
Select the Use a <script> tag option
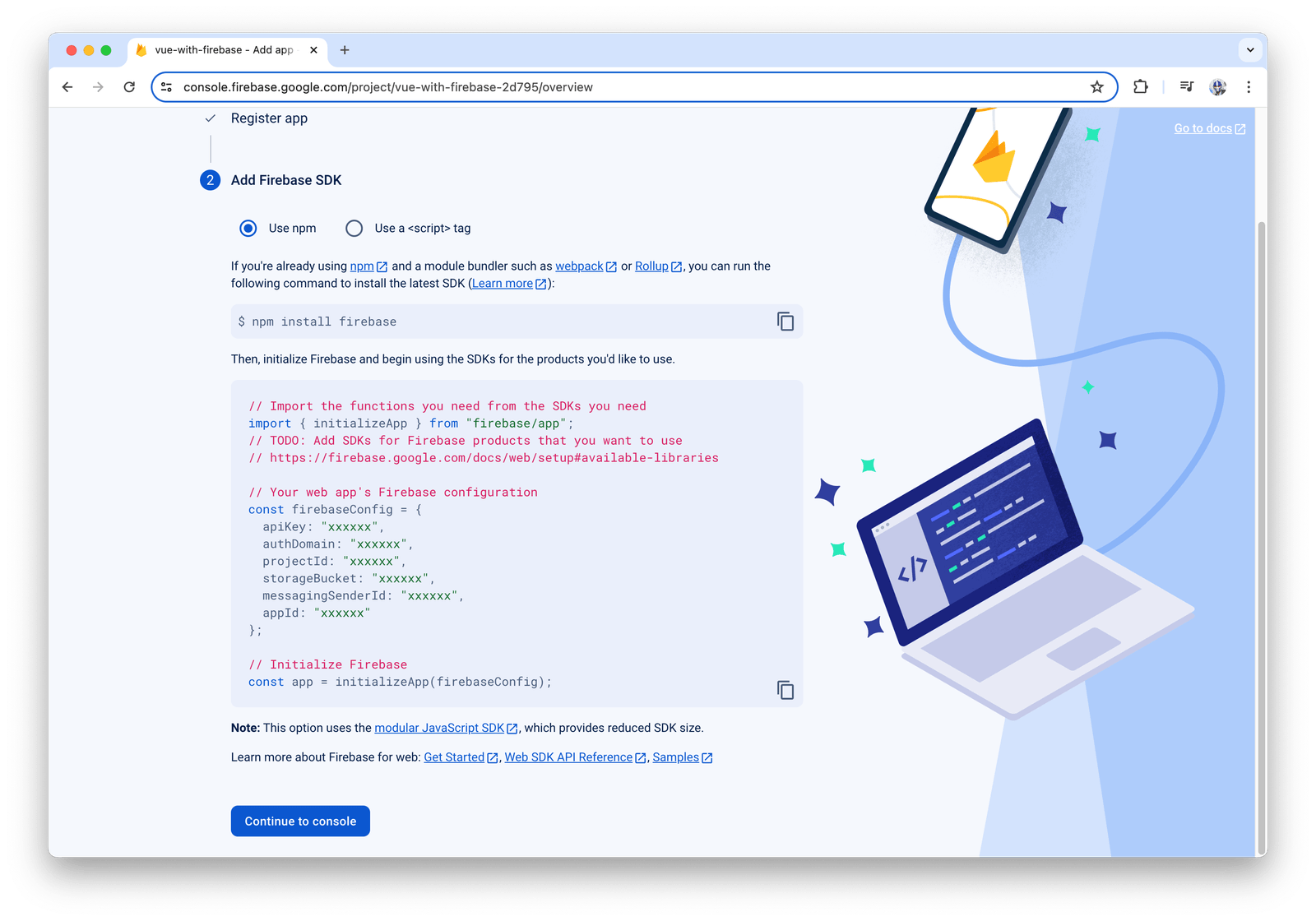click(x=354, y=229)
